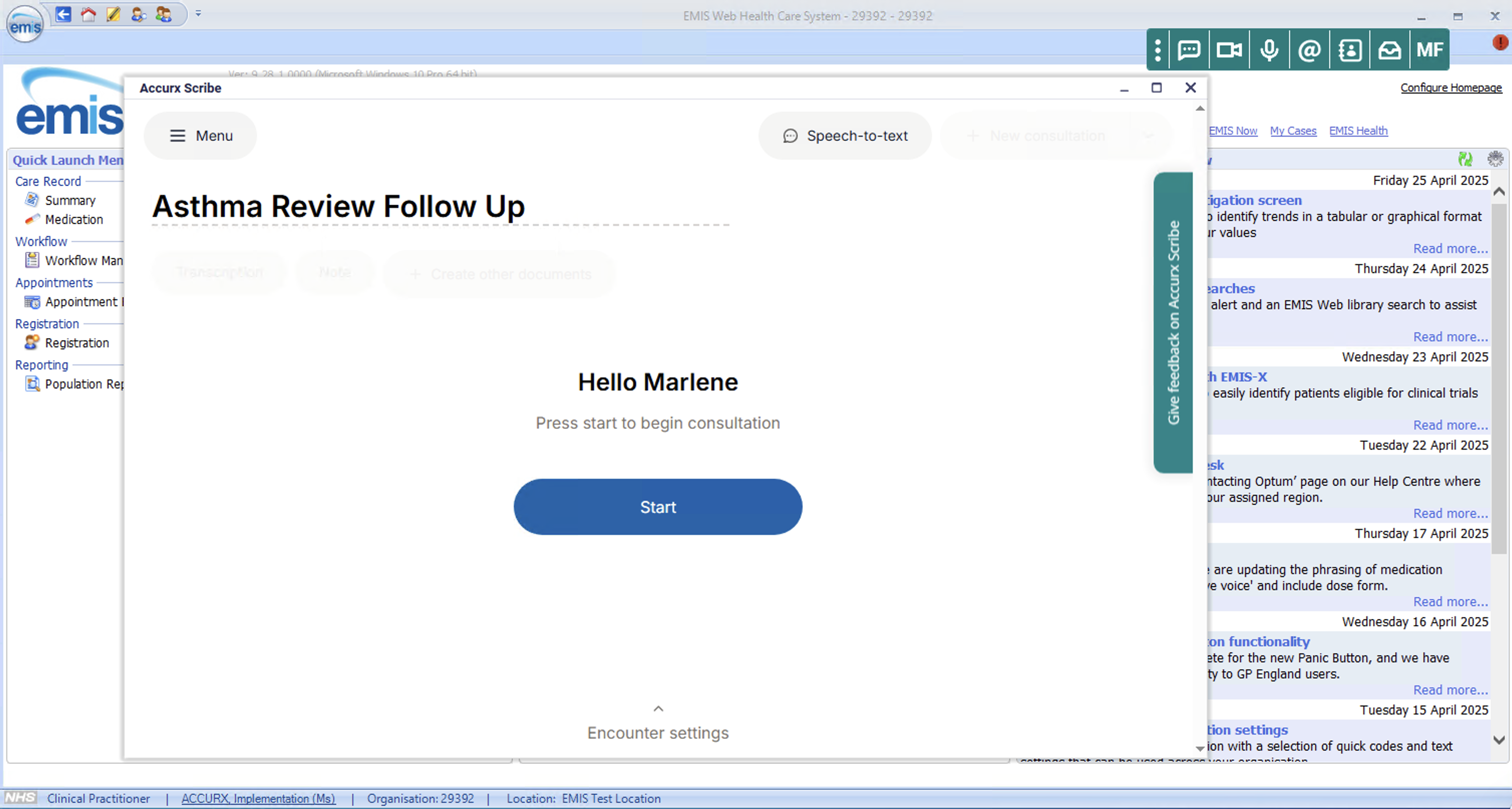Click the MF user initials in the Accurx toolbar
The width and height of the screenshot is (1512, 809).
1429,50
